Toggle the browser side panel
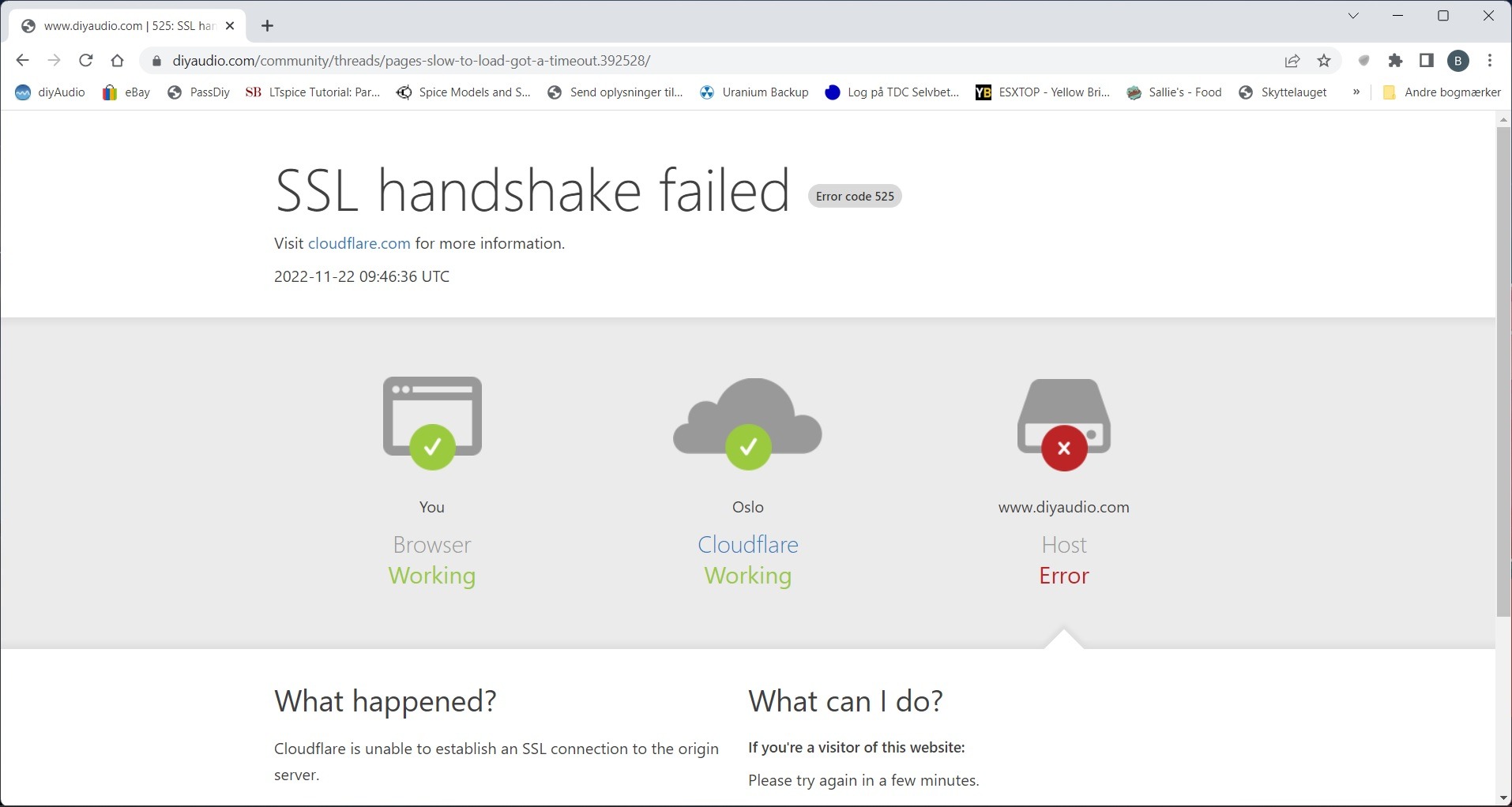 [x=1427, y=61]
